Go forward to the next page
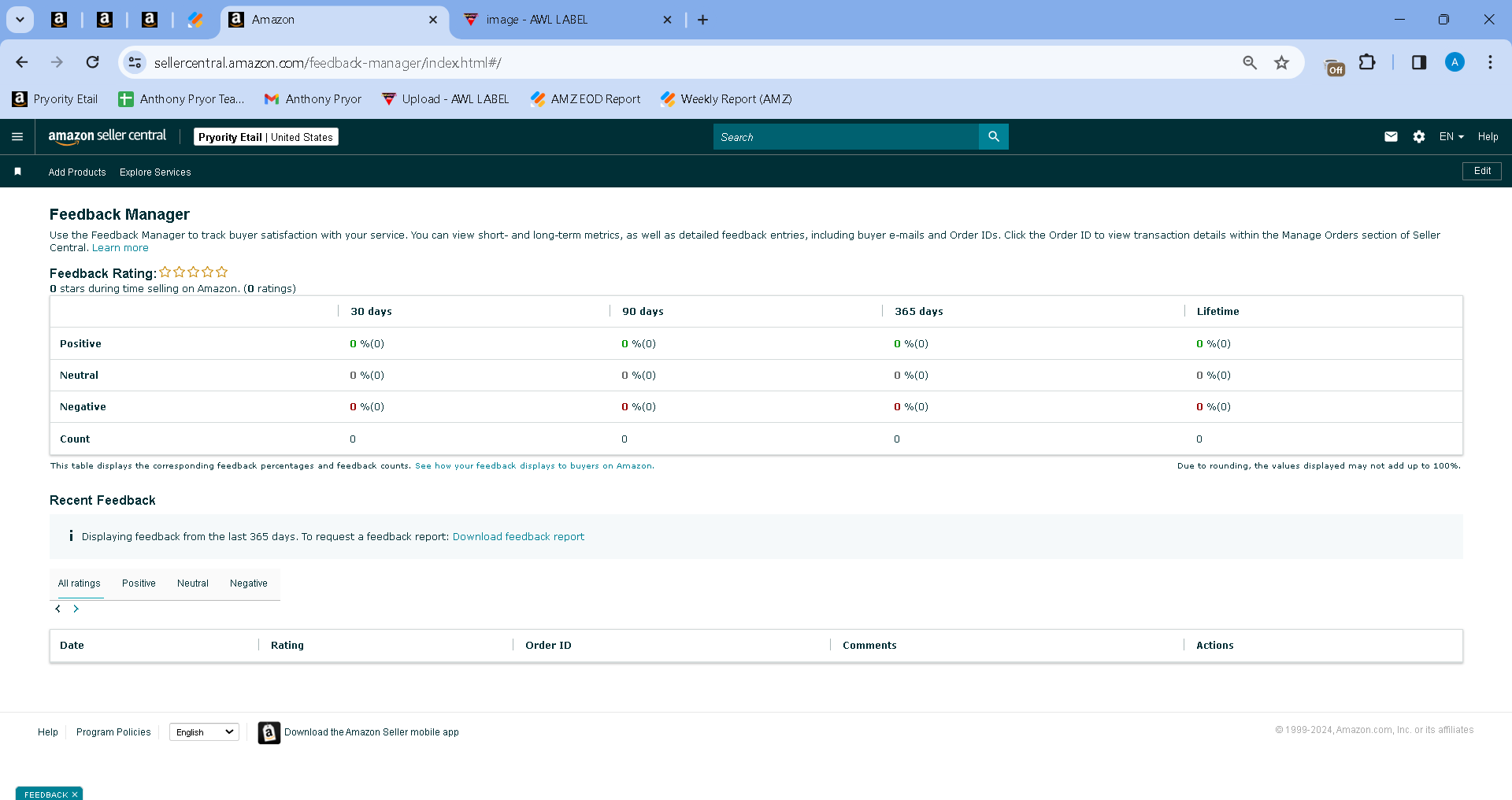The width and height of the screenshot is (1512, 800). pos(57,62)
